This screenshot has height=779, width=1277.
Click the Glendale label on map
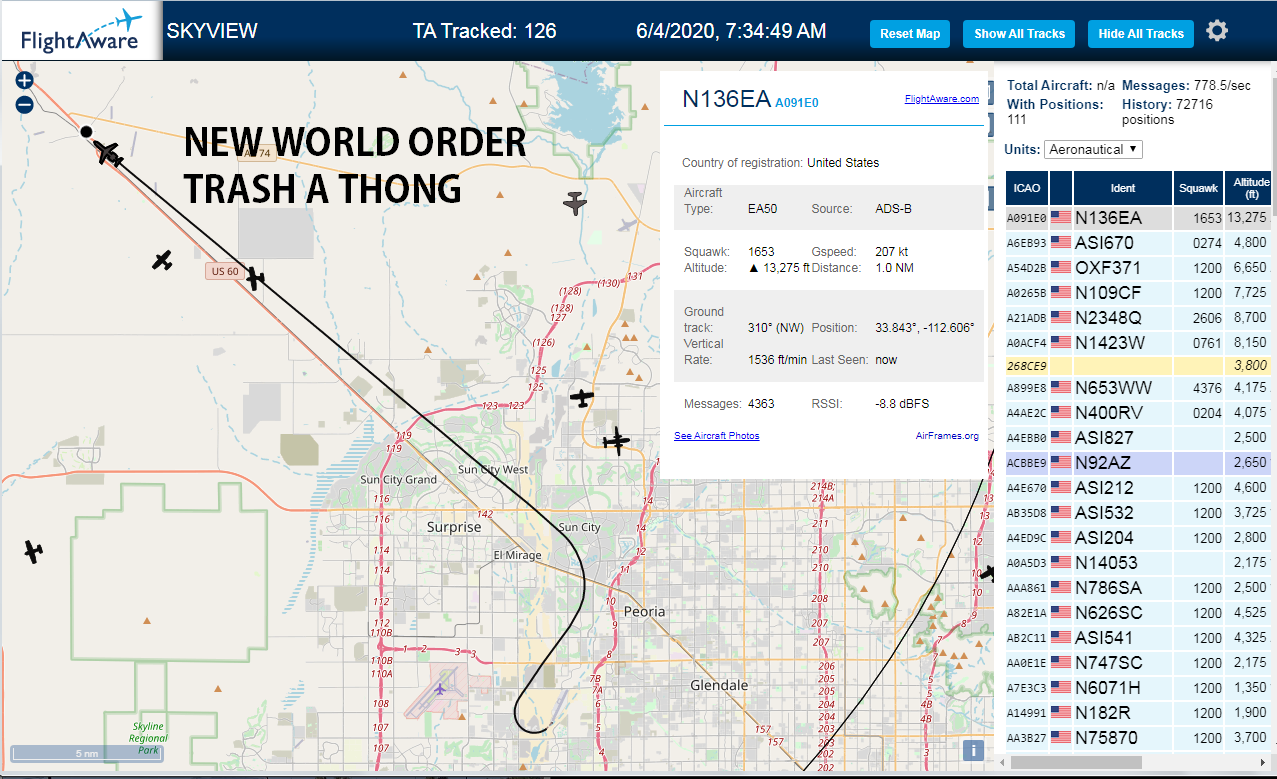pos(719,686)
